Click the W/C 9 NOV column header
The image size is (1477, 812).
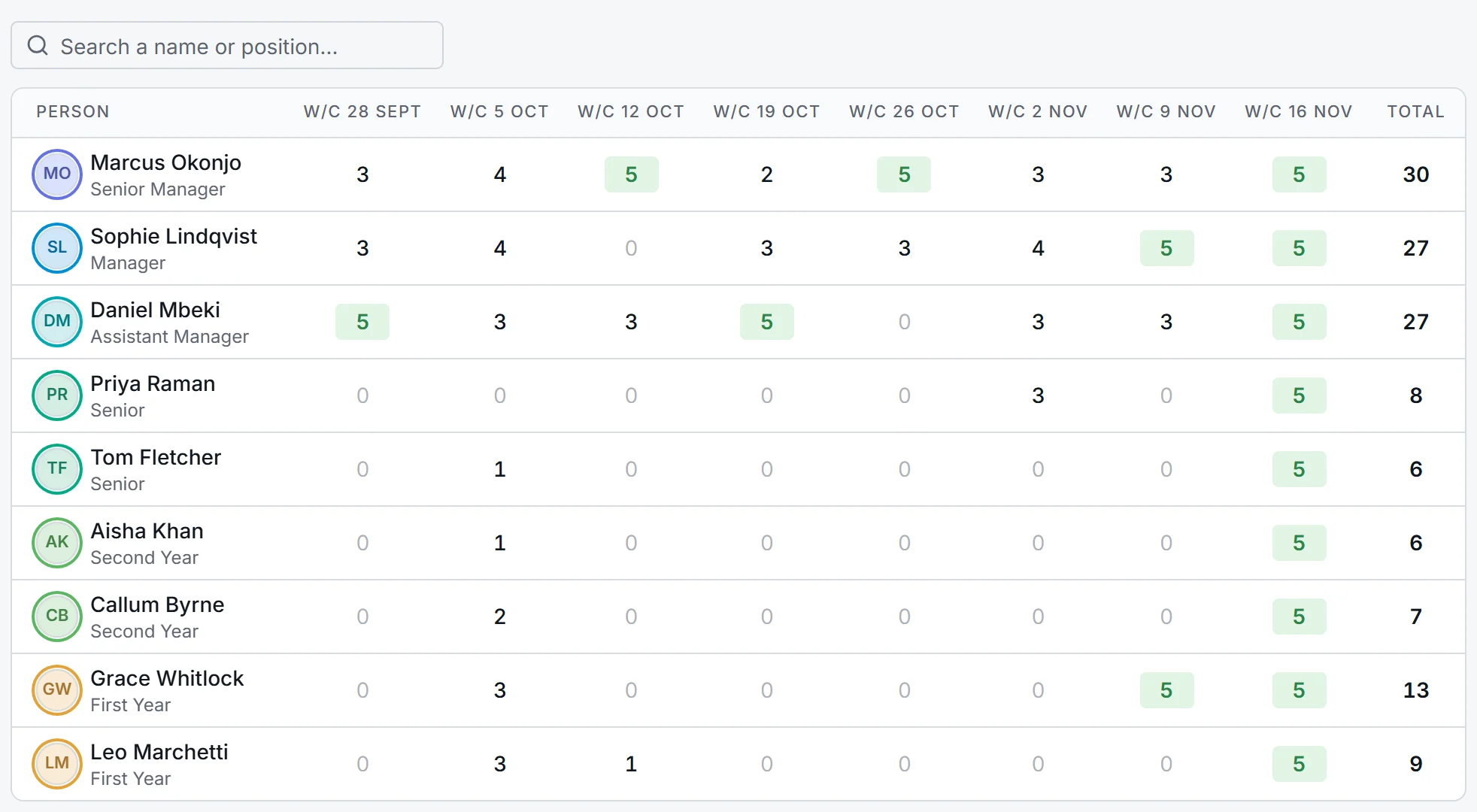pyautogui.click(x=1166, y=112)
